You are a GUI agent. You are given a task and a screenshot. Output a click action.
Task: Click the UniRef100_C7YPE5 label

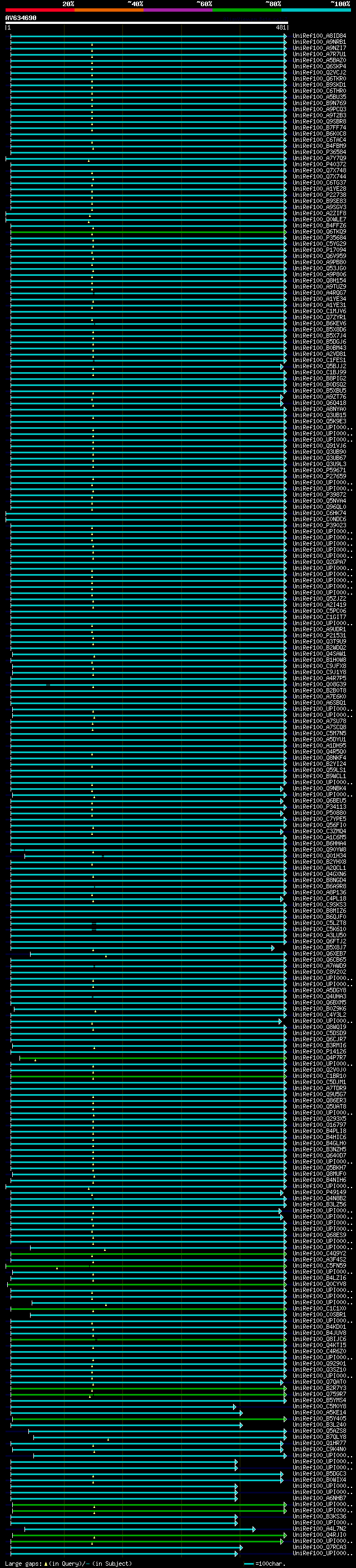point(319,819)
